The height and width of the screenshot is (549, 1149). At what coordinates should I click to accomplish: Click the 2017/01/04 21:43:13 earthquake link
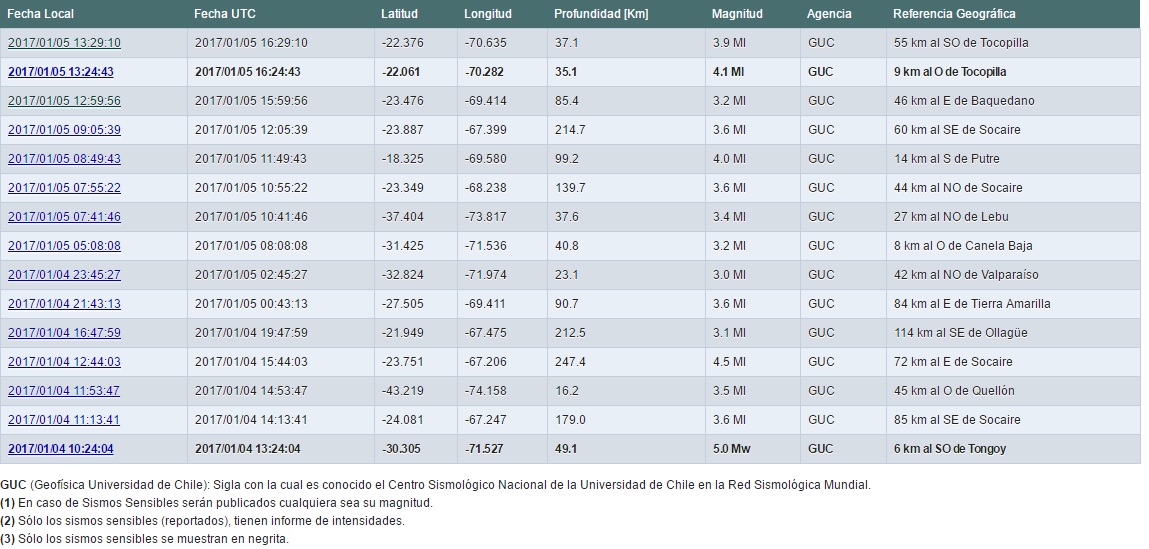[x=64, y=304]
